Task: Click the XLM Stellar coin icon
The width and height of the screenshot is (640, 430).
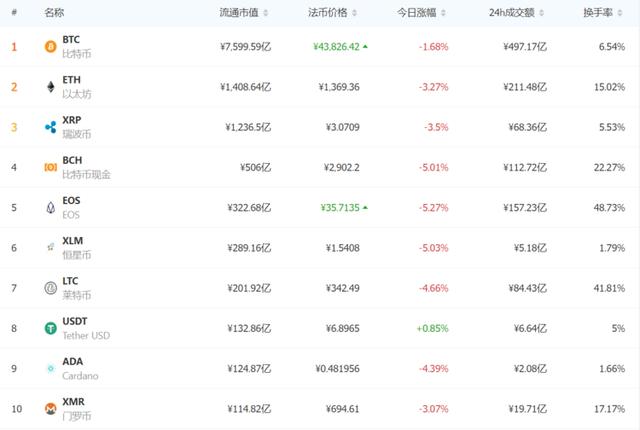Action: click(x=51, y=247)
